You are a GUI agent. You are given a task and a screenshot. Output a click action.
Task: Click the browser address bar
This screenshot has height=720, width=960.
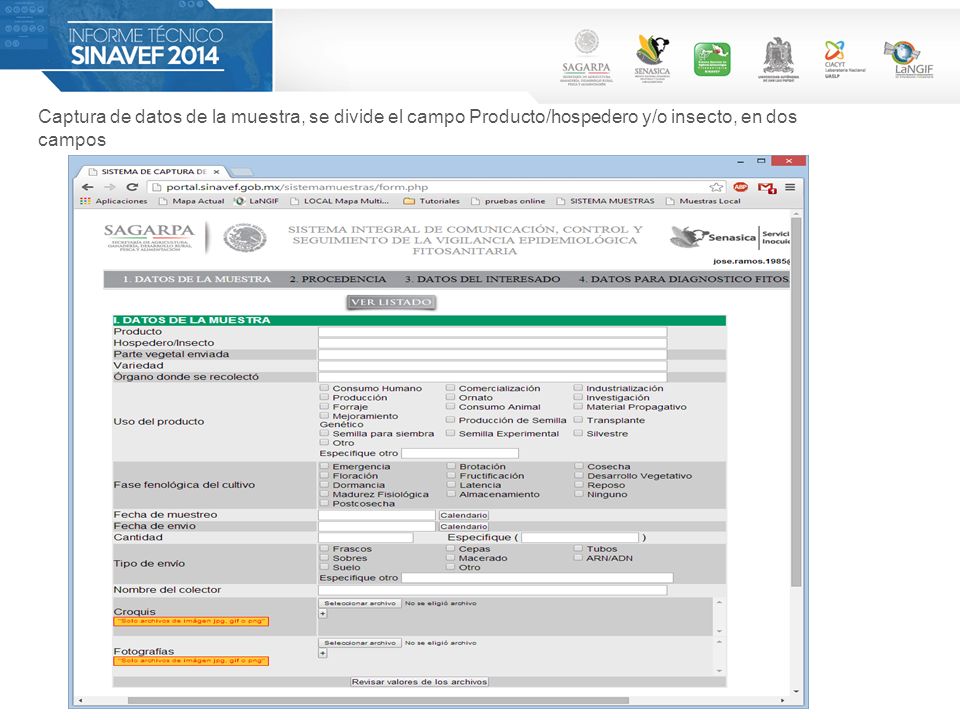pyautogui.click(x=438, y=187)
